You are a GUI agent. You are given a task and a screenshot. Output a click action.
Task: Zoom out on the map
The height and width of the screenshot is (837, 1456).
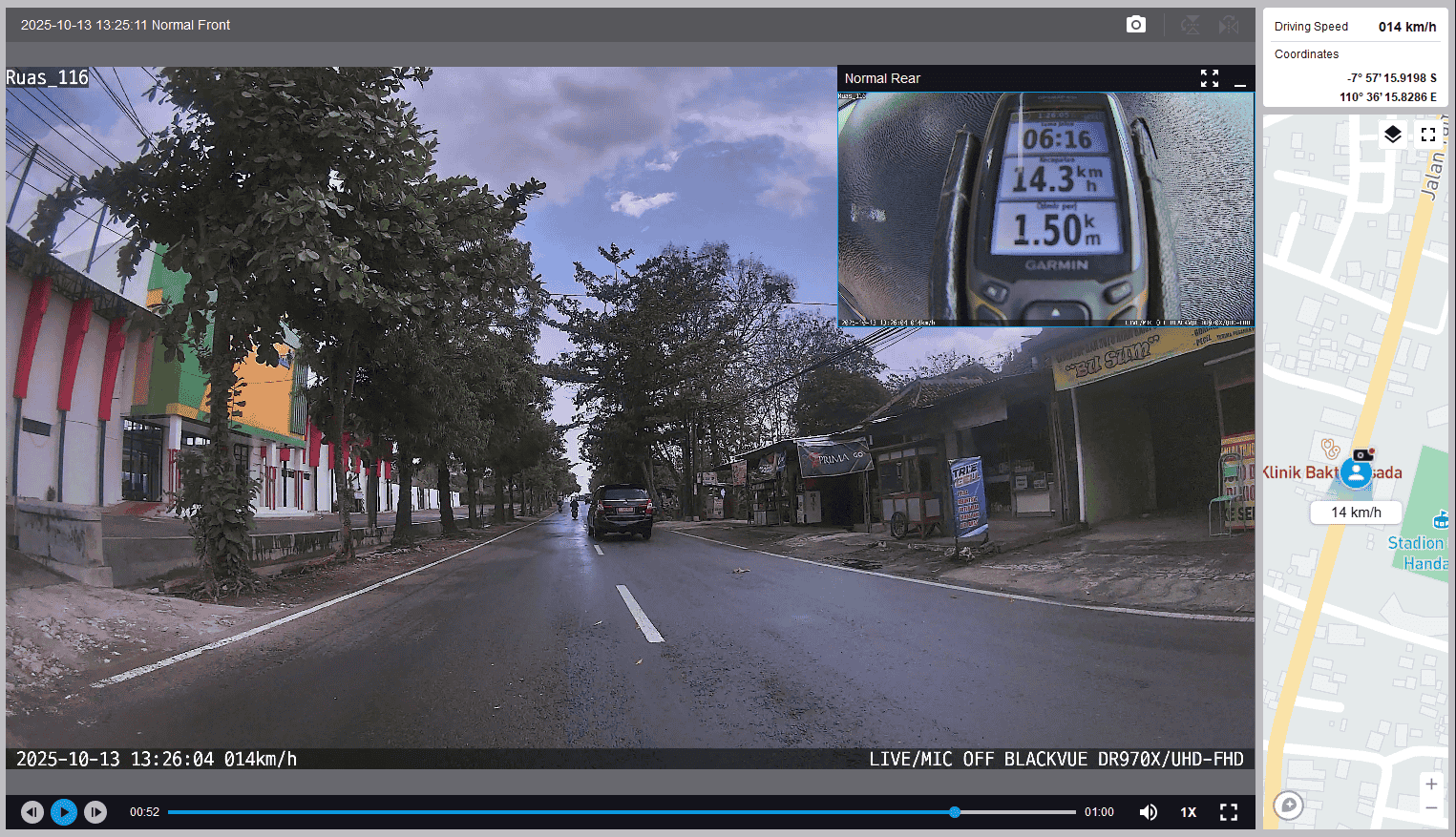[1431, 808]
